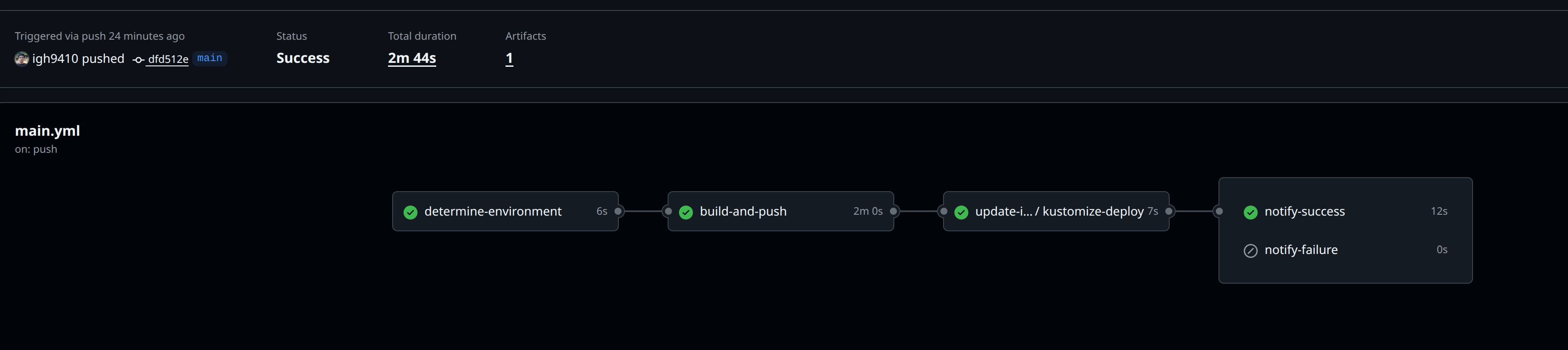
Task: Open the build-and-push job
Action: tap(743, 212)
